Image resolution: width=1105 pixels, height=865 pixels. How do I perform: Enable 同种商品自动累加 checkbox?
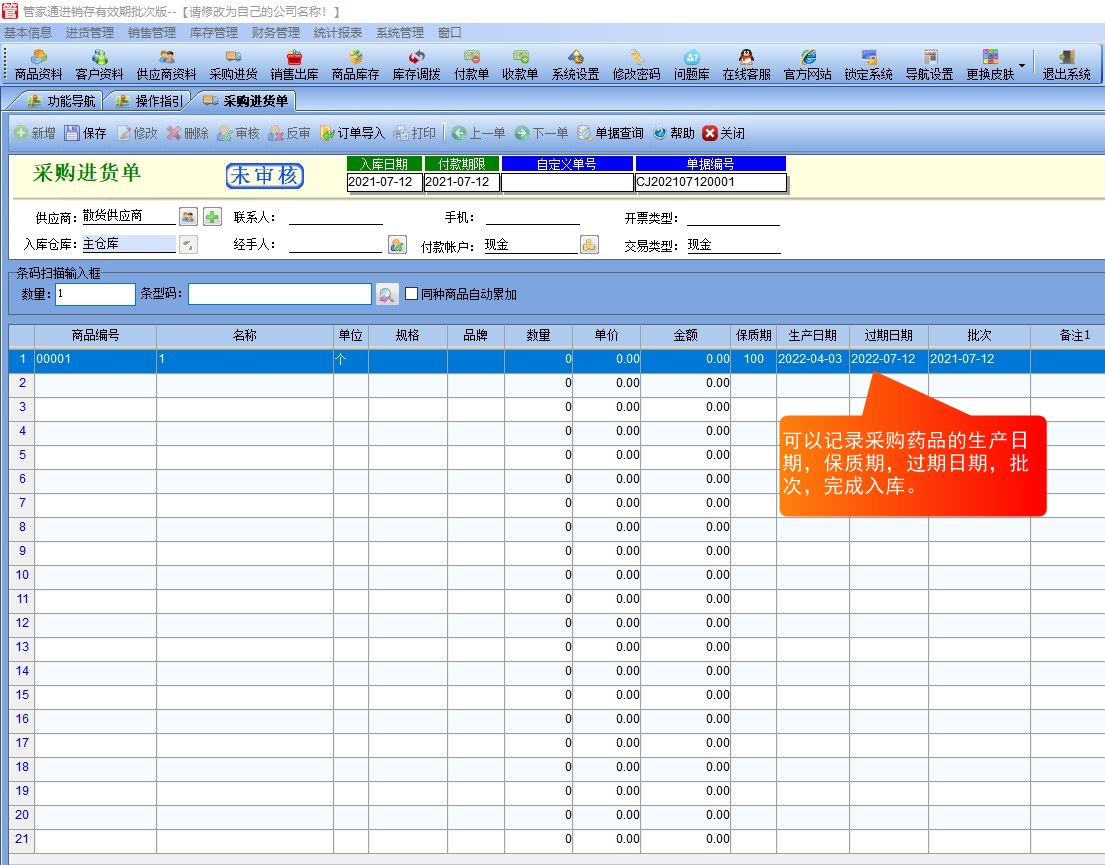tap(411, 294)
